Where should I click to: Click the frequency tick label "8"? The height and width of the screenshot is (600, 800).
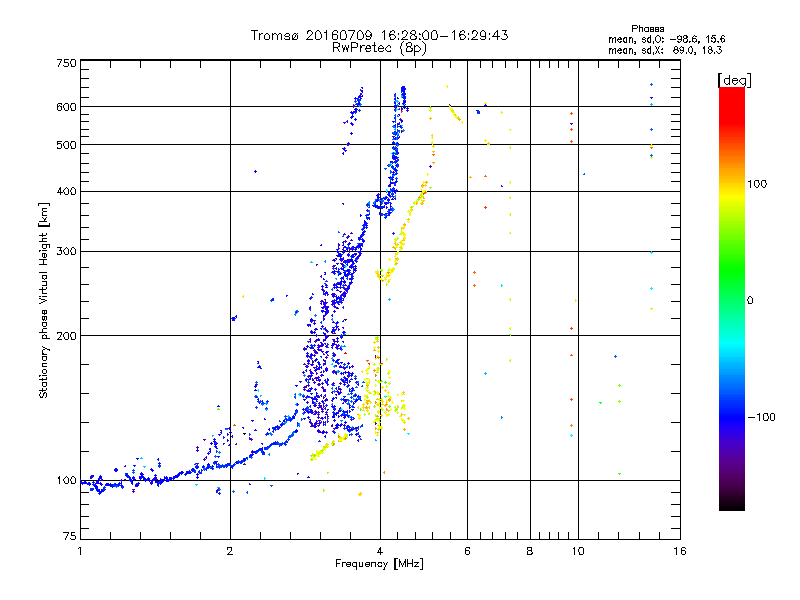click(530, 551)
